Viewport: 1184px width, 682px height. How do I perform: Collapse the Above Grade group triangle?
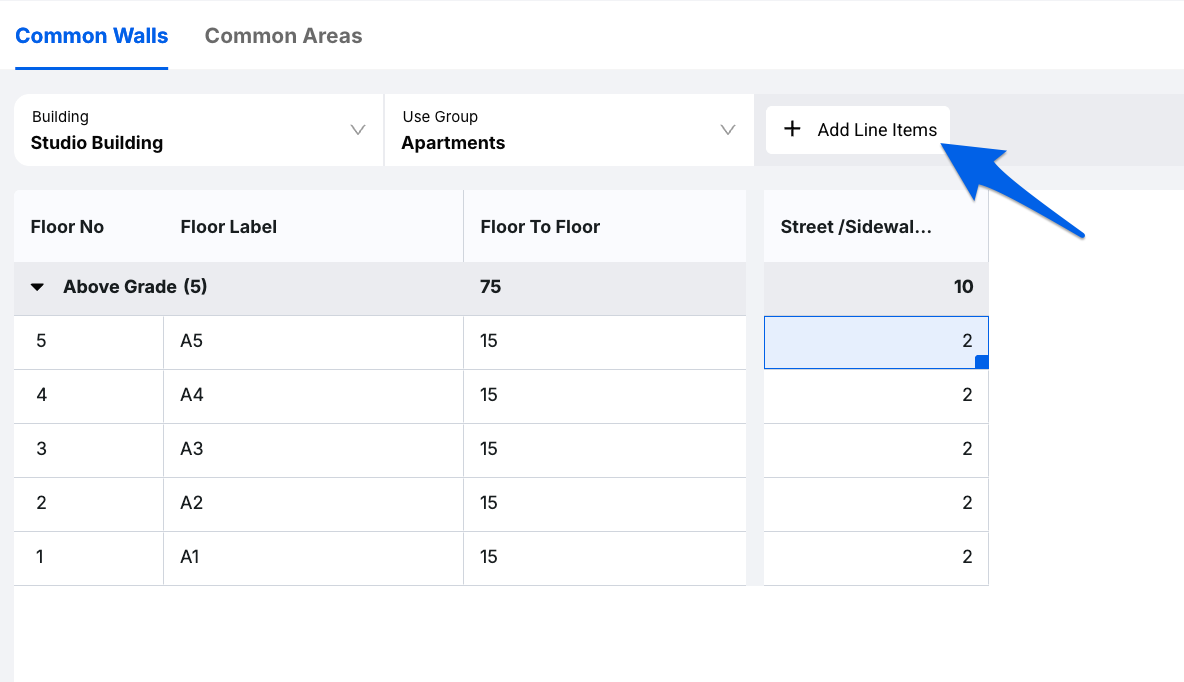click(x=38, y=288)
